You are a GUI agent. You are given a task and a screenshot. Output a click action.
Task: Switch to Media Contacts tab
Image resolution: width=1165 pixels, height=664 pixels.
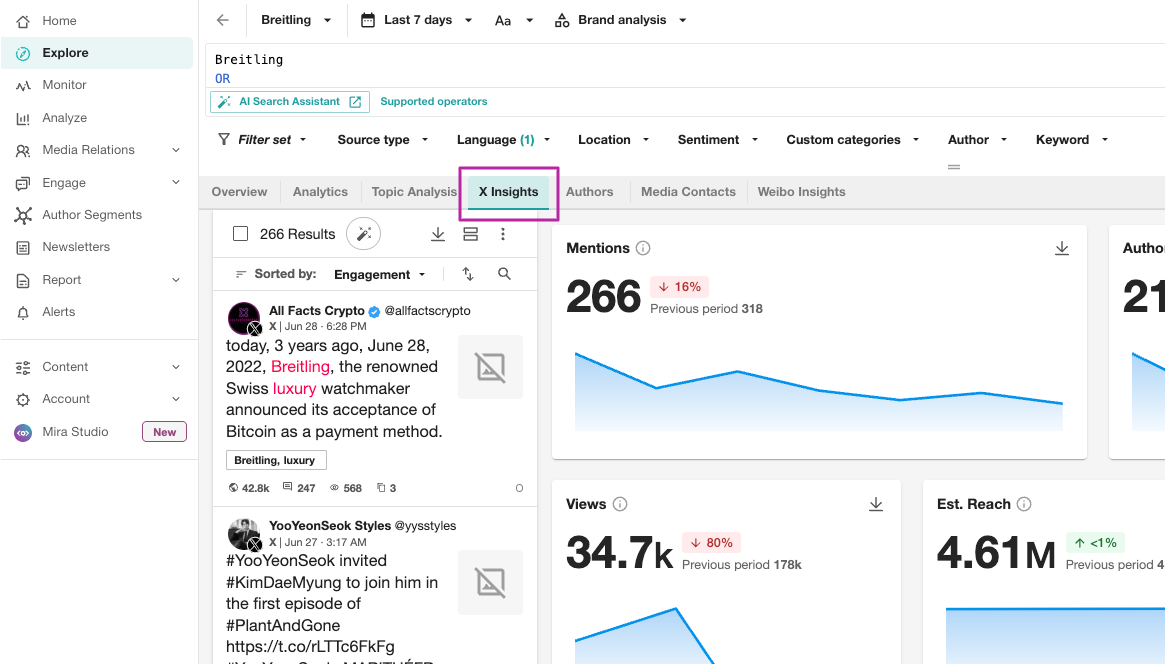688,192
